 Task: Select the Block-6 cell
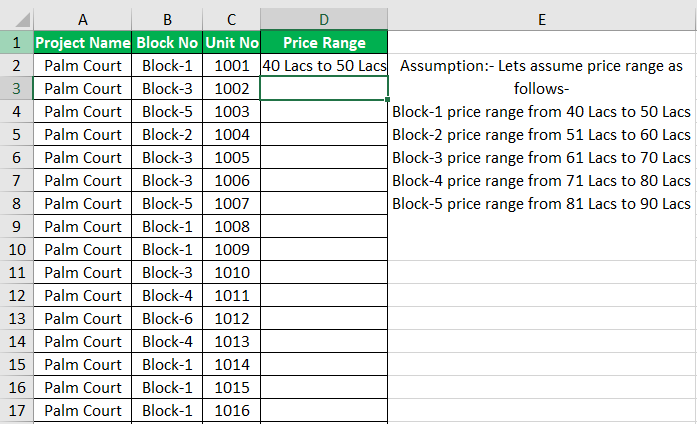pyautogui.click(x=167, y=318)
